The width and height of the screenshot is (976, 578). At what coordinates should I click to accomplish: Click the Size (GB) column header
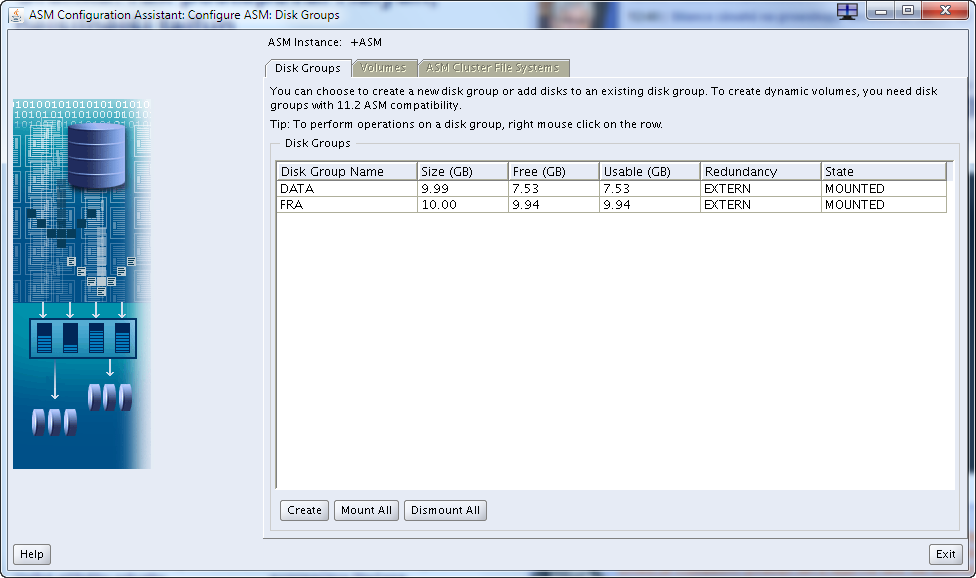[x=462, y=171]
